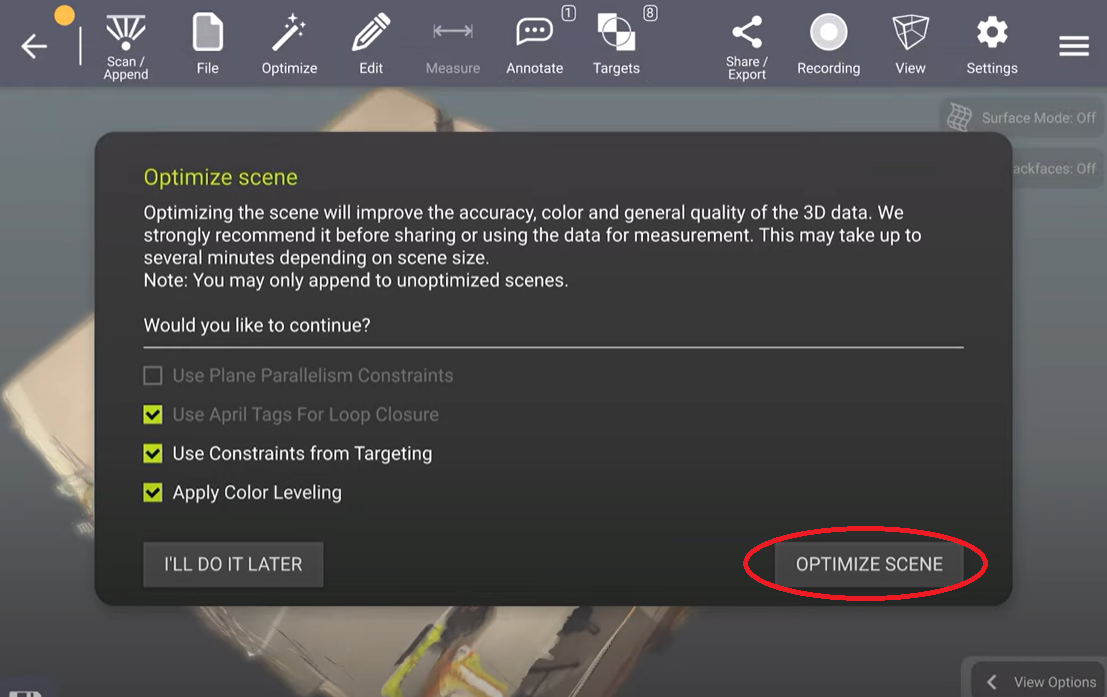Open Settings via the gear icon

coord(992,44)
